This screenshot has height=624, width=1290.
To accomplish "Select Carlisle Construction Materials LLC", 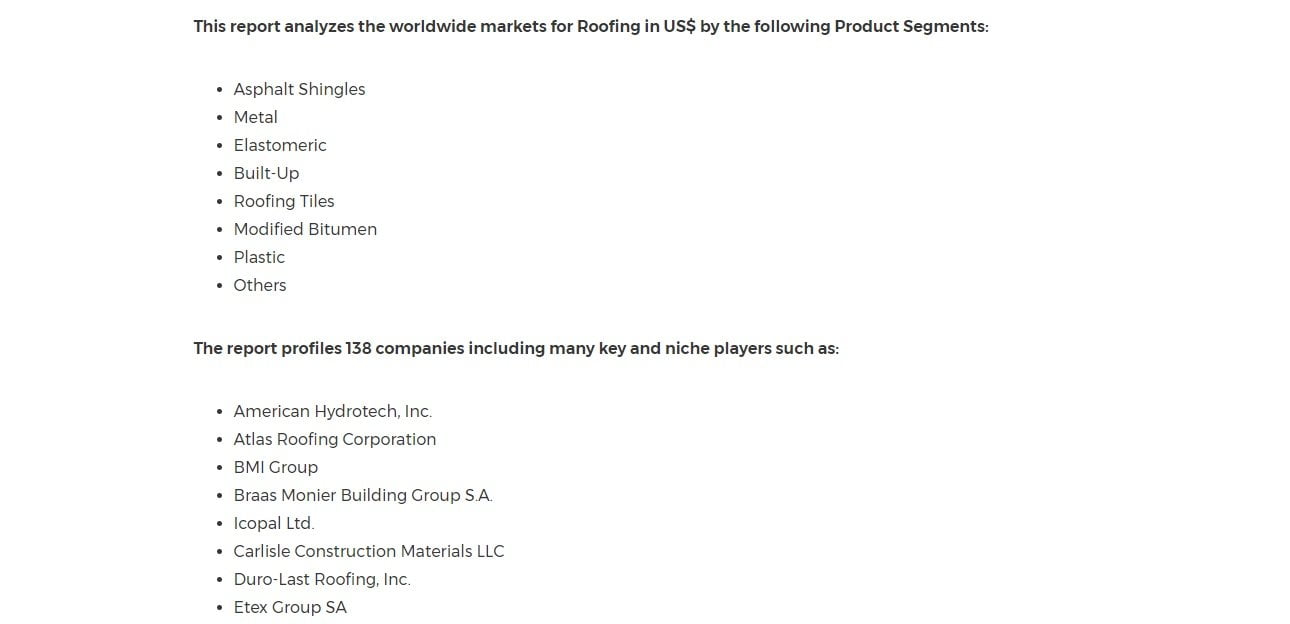I will [x=369, y=551].
